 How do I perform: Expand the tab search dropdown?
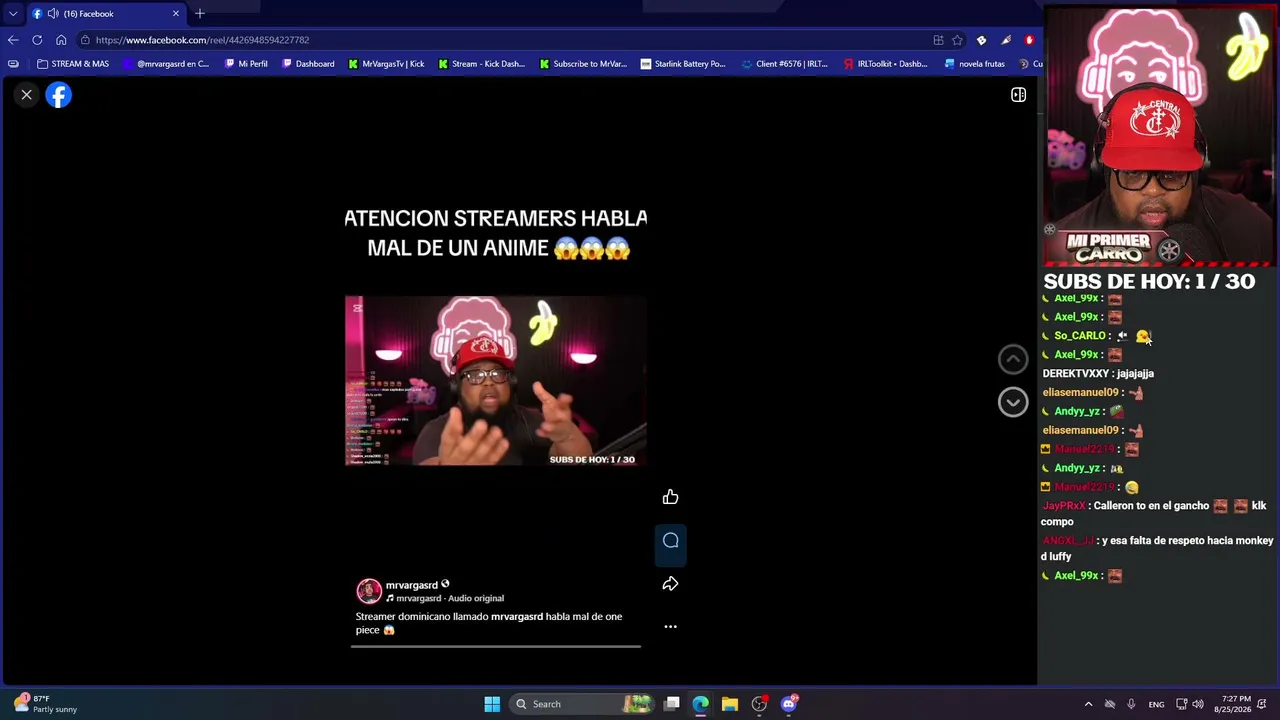point(13,14)
